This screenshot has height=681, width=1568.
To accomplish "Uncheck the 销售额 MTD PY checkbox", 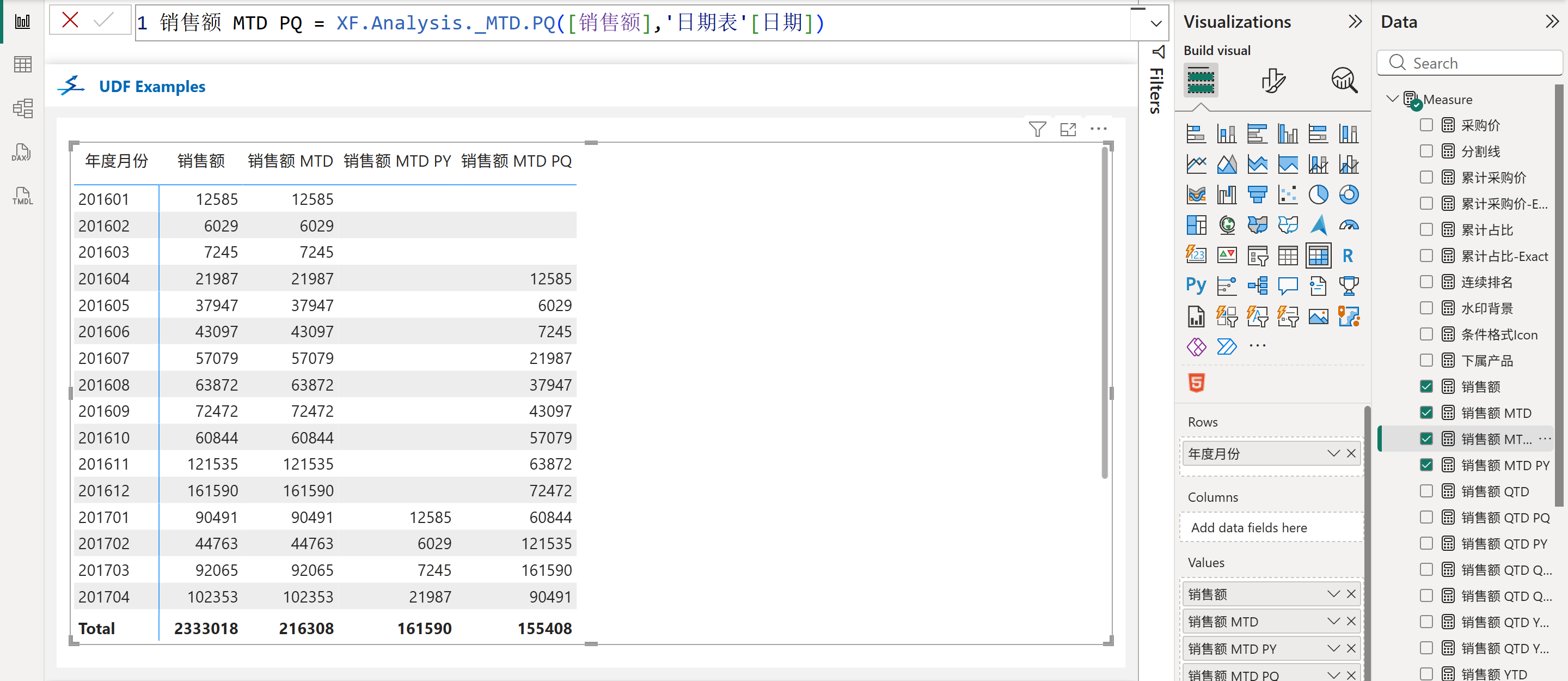I will (x=1426, y=465).
